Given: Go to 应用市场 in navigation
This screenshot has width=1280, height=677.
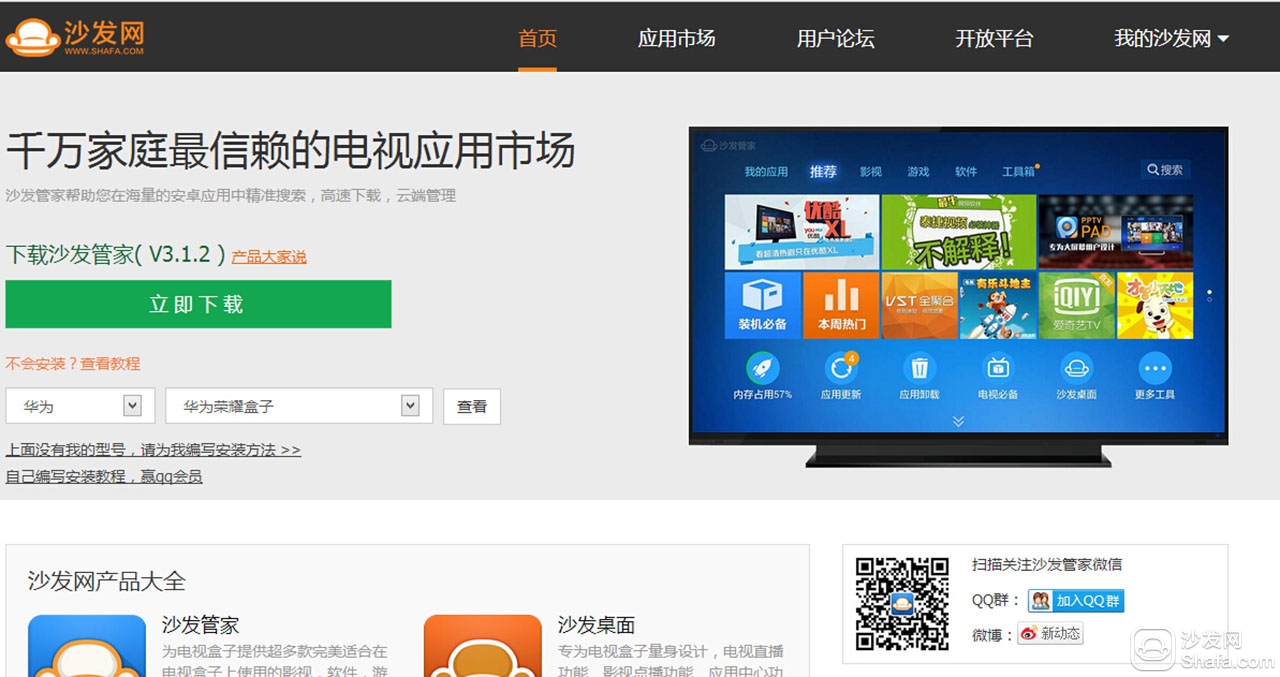Looking at the screenshot, I should pos(677,38).
